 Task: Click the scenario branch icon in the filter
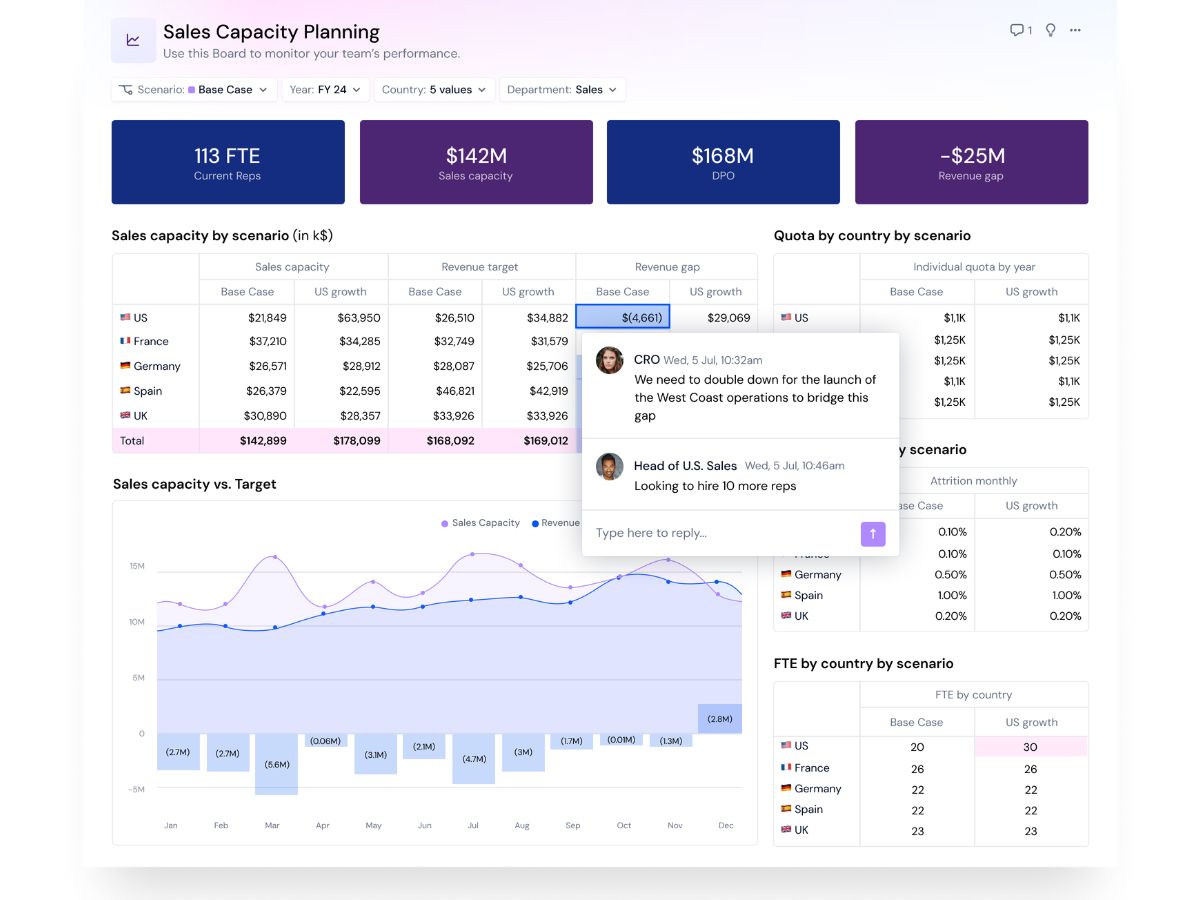126,90
